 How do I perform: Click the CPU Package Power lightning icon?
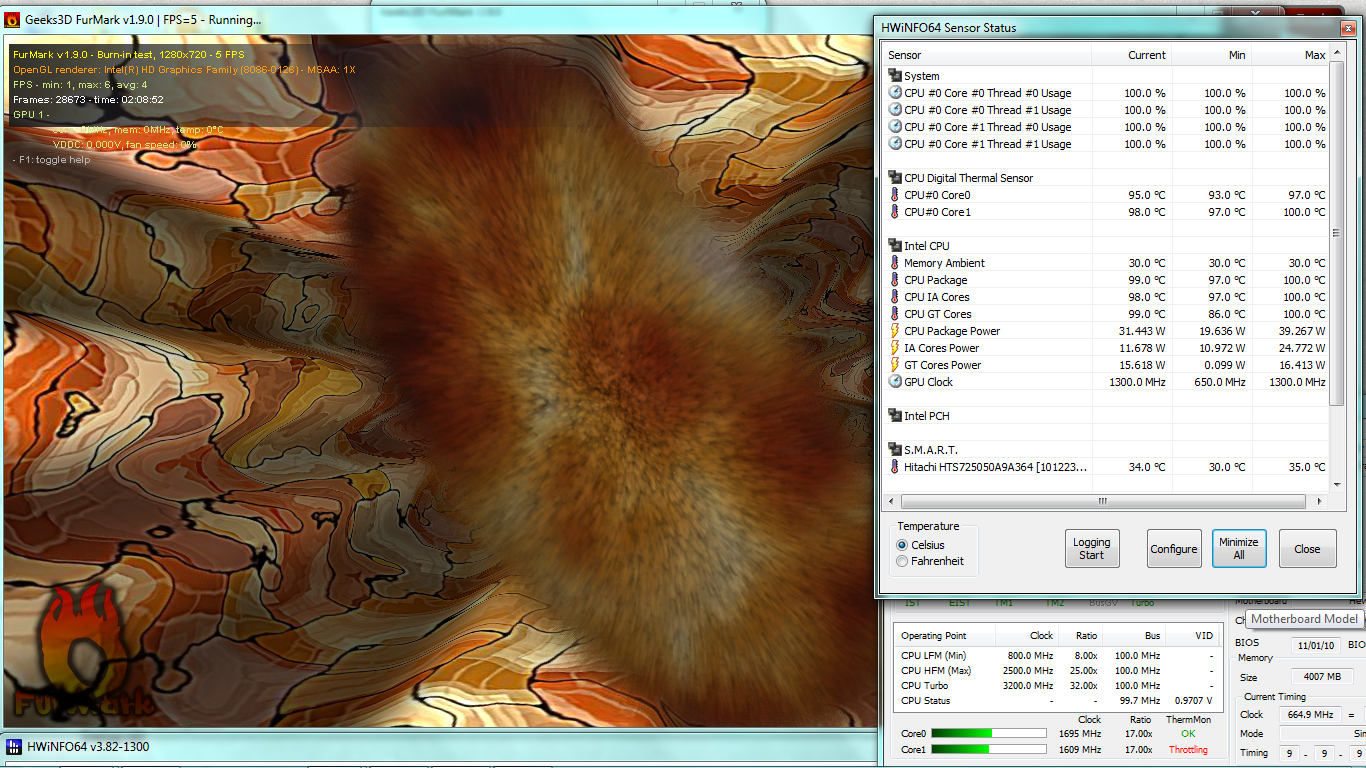895,331
